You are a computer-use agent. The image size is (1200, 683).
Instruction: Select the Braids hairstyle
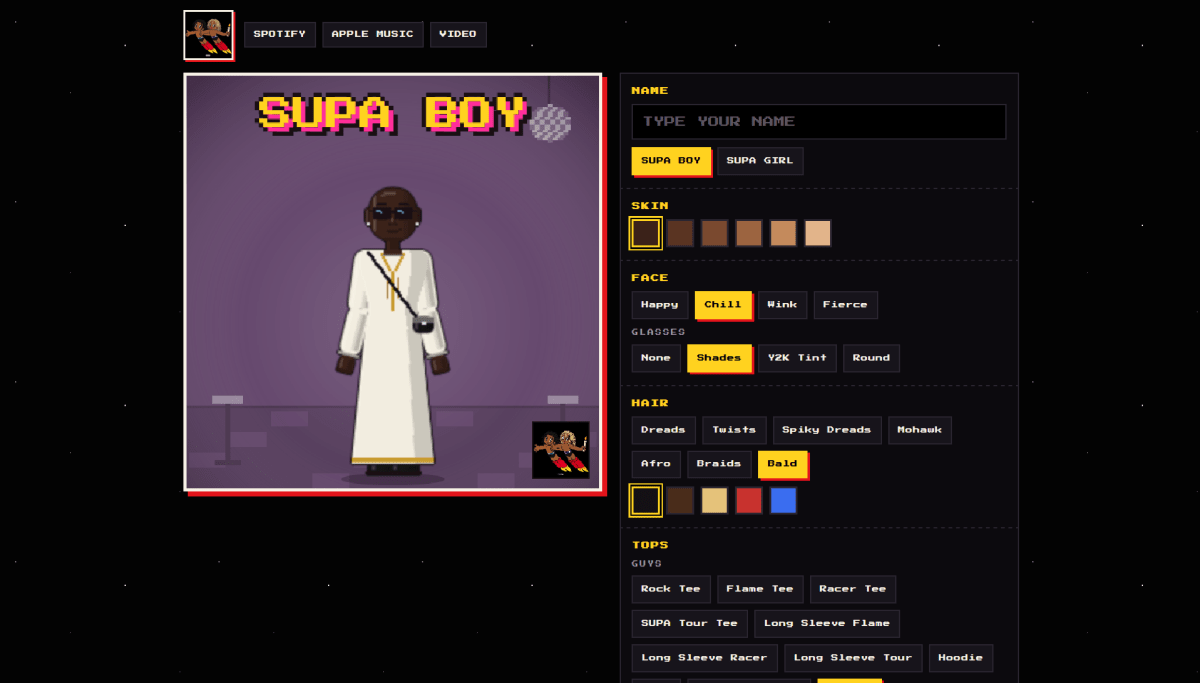[719, 464]
